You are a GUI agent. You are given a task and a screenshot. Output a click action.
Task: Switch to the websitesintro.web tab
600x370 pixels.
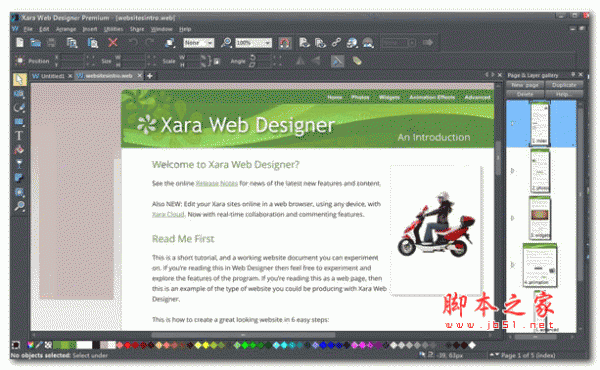click(x=109, y=76)
